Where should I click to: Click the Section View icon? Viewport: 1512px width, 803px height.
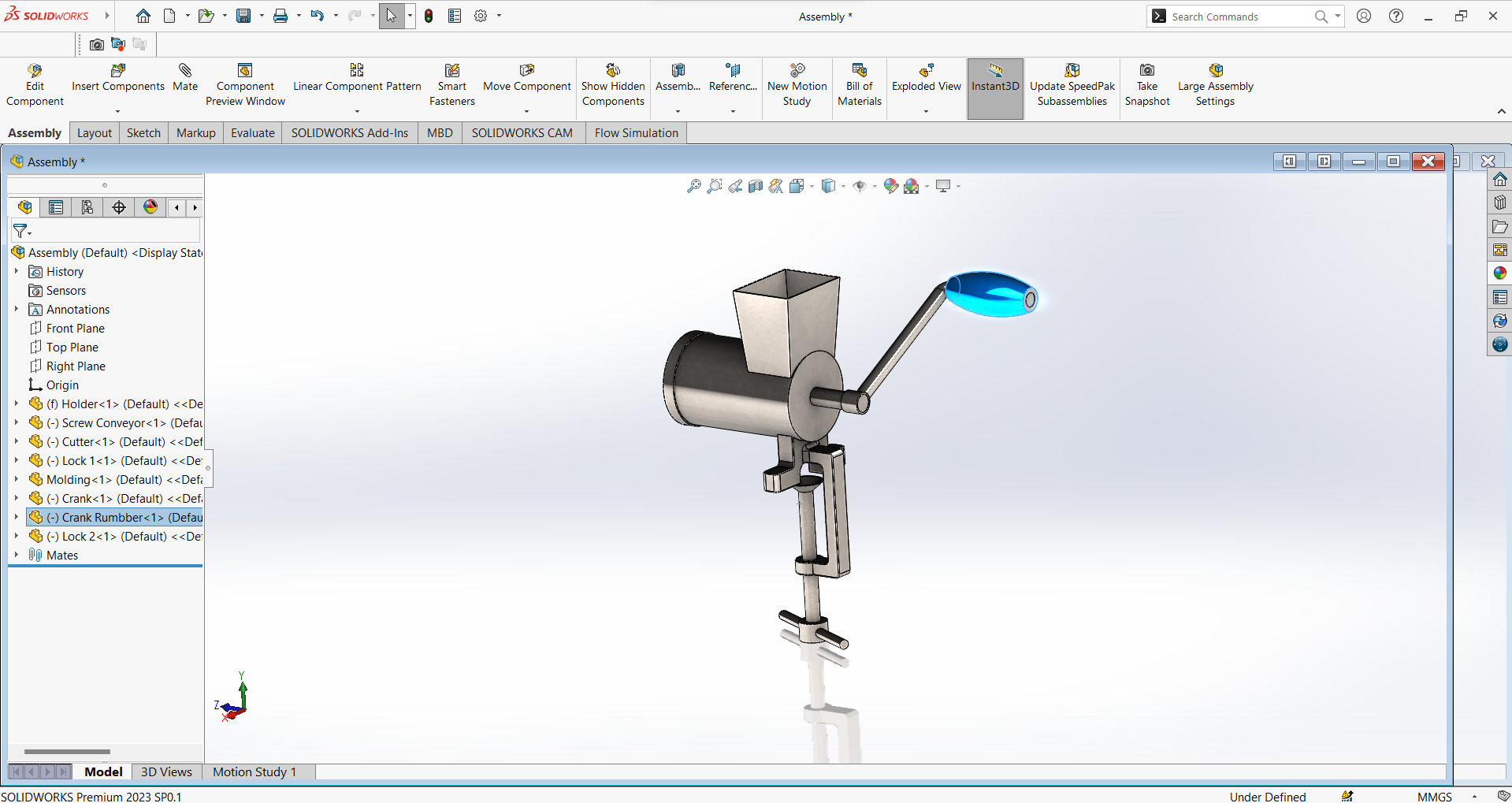pyautogui.click(x=755, y=186)
